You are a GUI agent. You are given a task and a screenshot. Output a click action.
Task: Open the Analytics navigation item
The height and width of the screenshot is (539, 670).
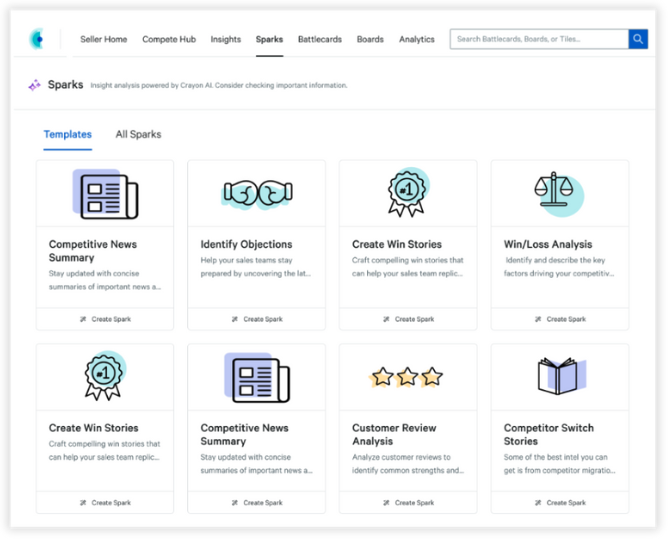(417, 40)
